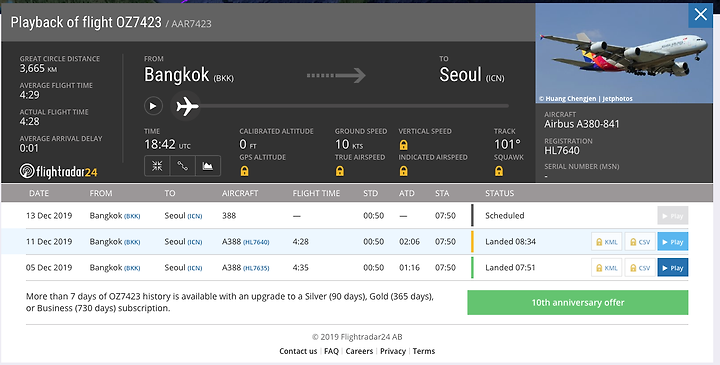The width and height of the screenshot is (720, 365).
Task: Download KML for the 11 Dec 2019 flight
Action: (607, 241)
